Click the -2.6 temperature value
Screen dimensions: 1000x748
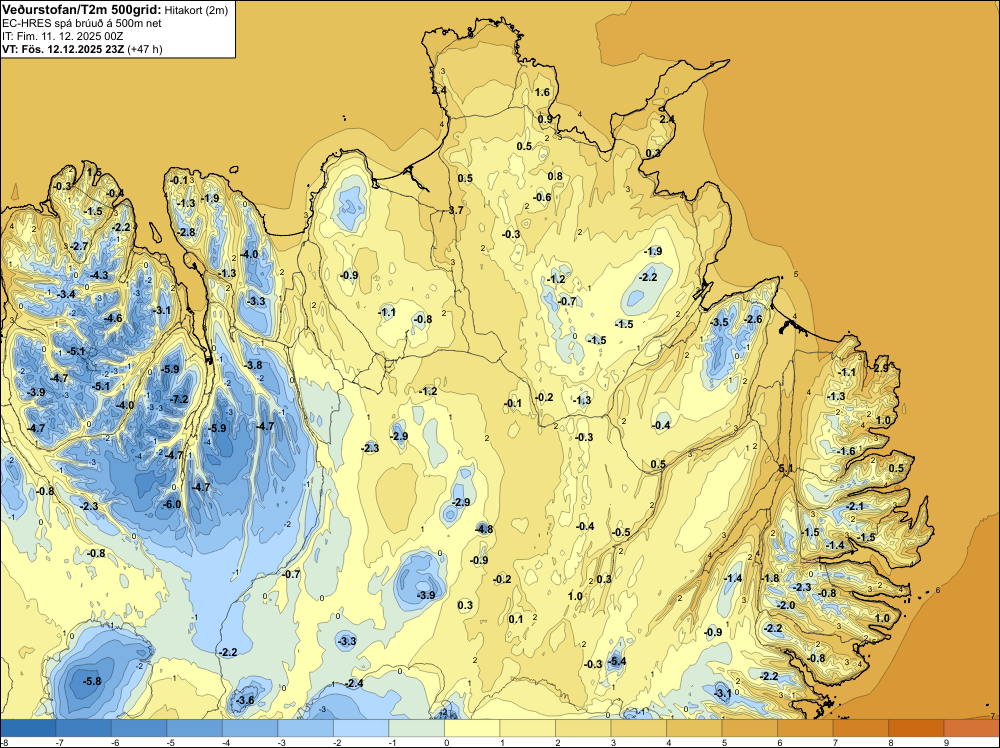click(753, 319)
